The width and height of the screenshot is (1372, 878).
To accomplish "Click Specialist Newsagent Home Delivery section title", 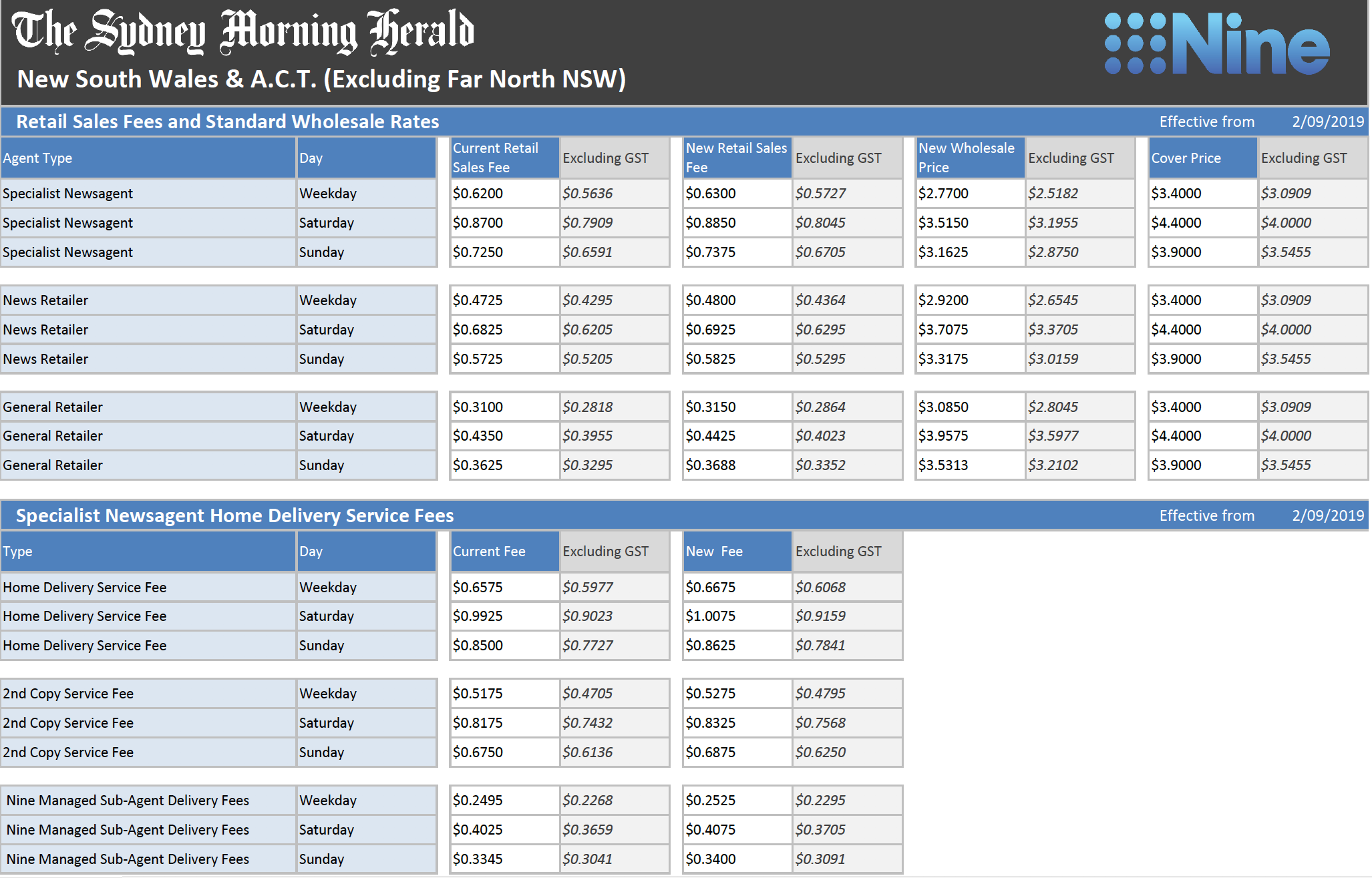I will (234, 515).
